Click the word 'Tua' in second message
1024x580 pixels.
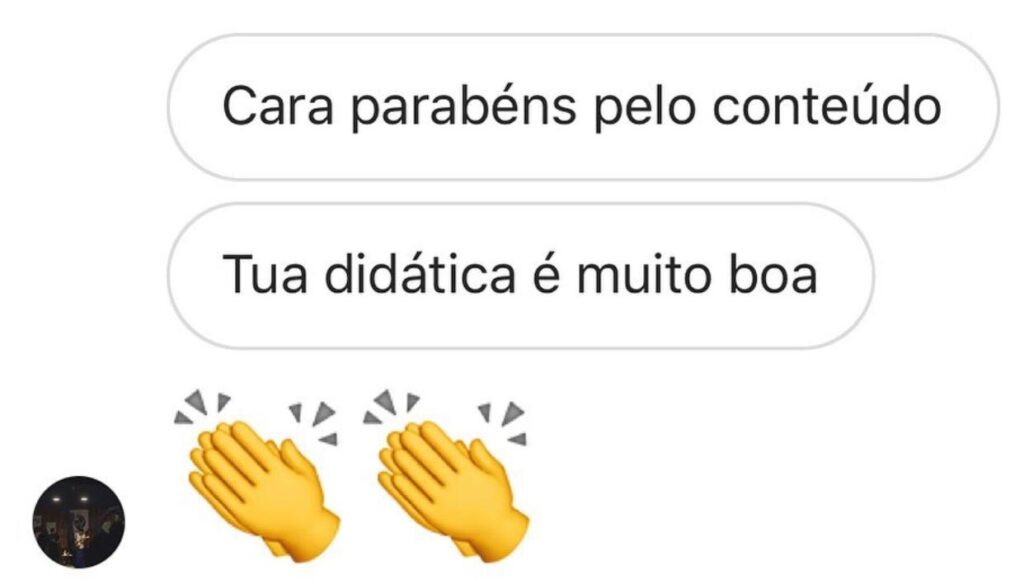(264, 275)
